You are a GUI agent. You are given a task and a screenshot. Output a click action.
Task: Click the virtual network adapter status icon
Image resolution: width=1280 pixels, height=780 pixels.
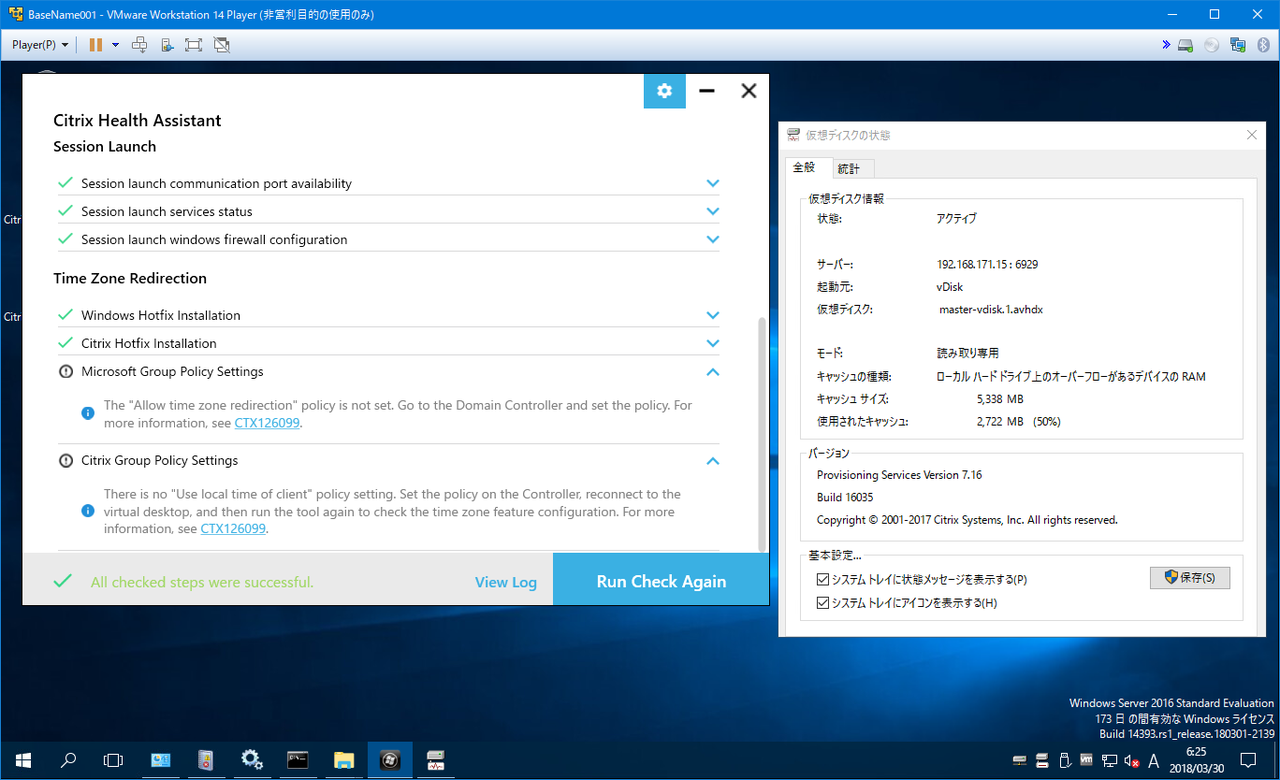(1237, 44)
